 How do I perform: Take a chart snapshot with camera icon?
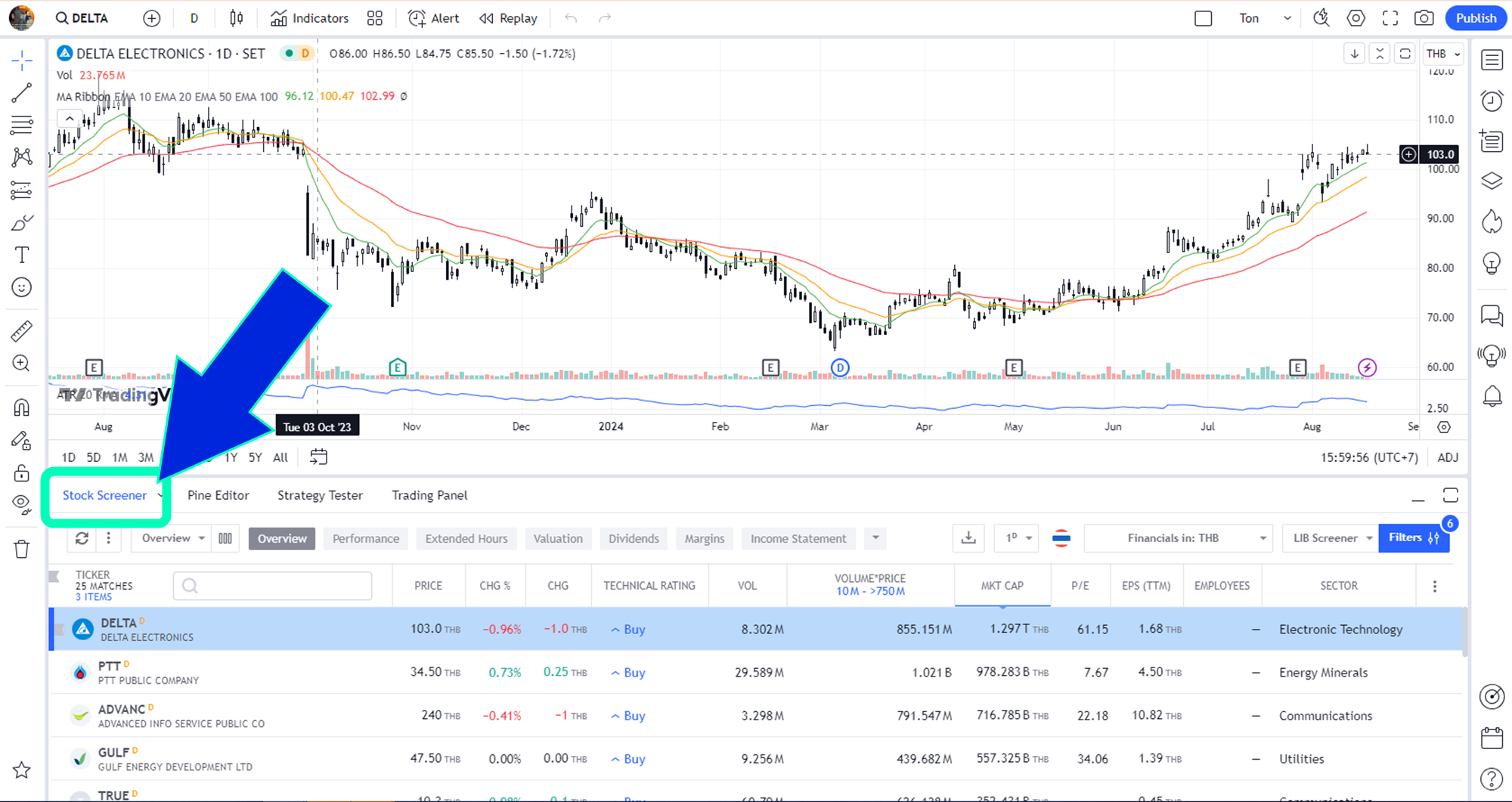1424,18
